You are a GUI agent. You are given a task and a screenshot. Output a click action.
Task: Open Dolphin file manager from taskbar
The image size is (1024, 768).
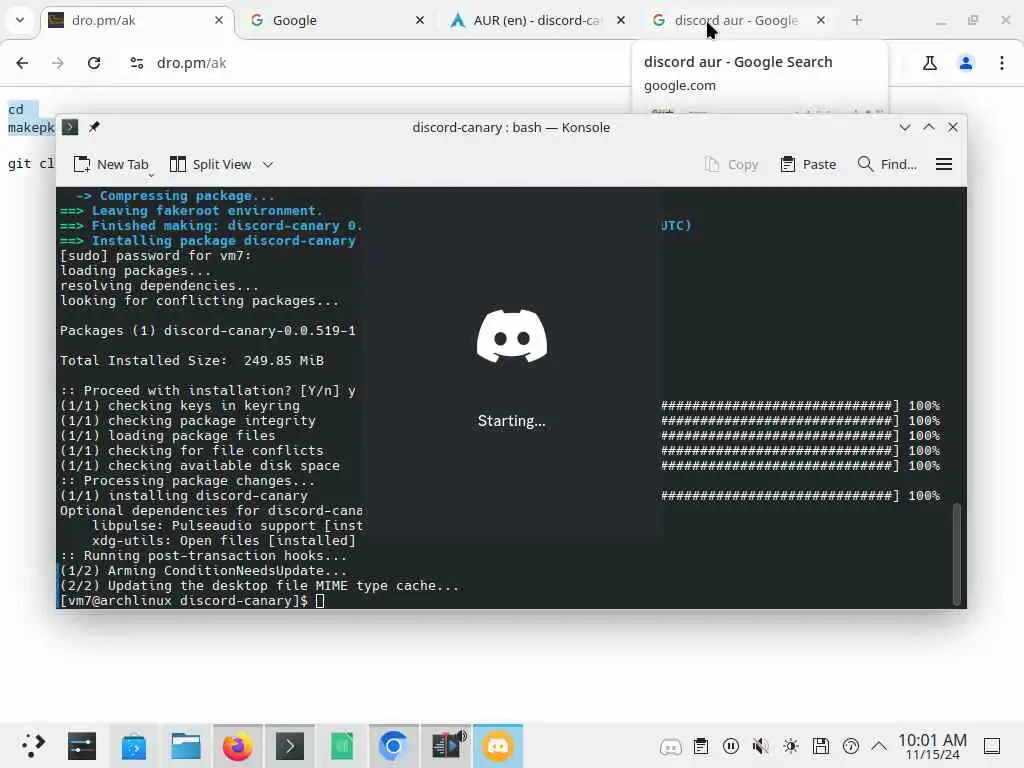click(x=185, y=746)
